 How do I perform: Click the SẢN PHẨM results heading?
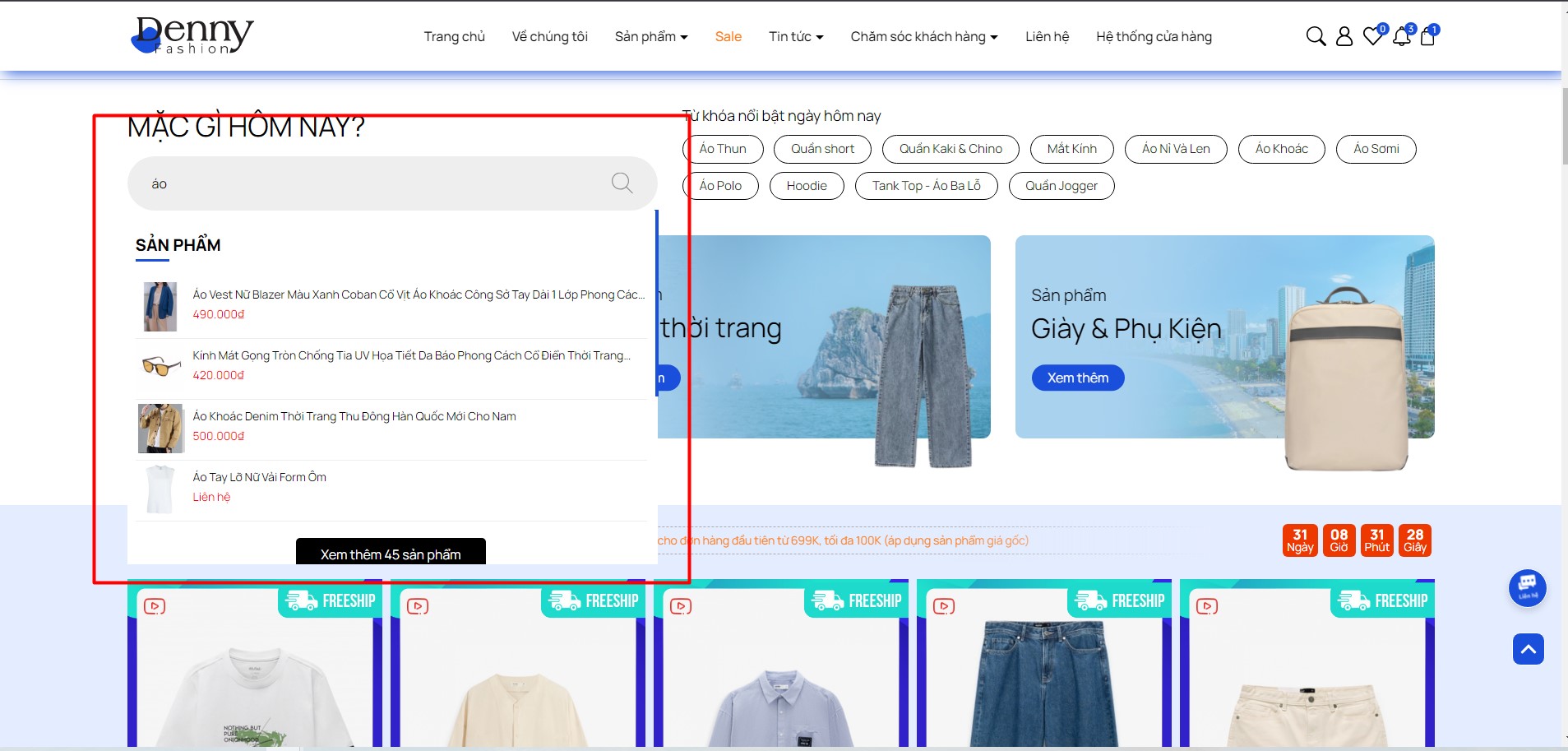(x=178, y=245)
